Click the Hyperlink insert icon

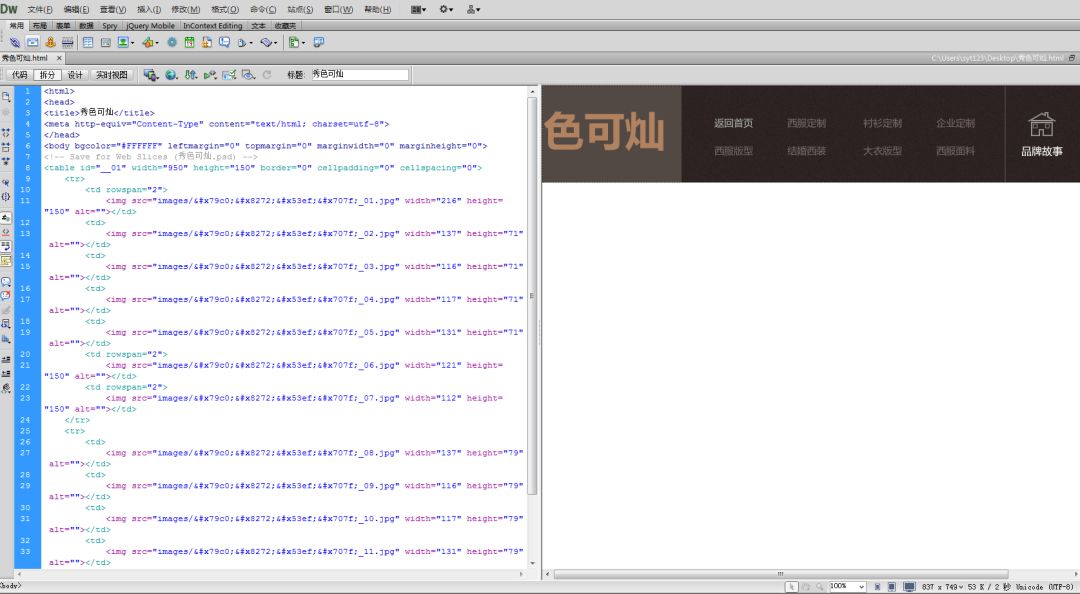click(14, 42)
